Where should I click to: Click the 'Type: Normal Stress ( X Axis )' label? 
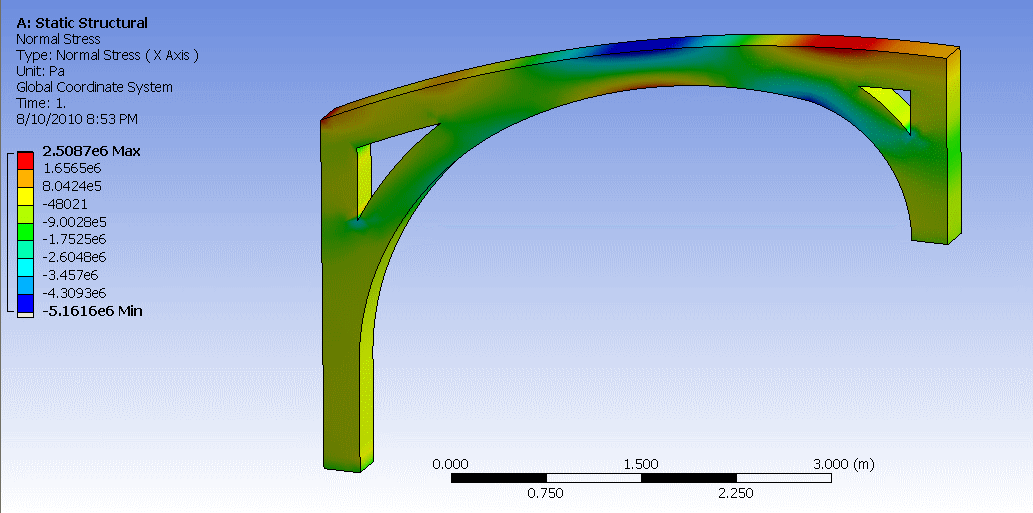click(107, 55)
